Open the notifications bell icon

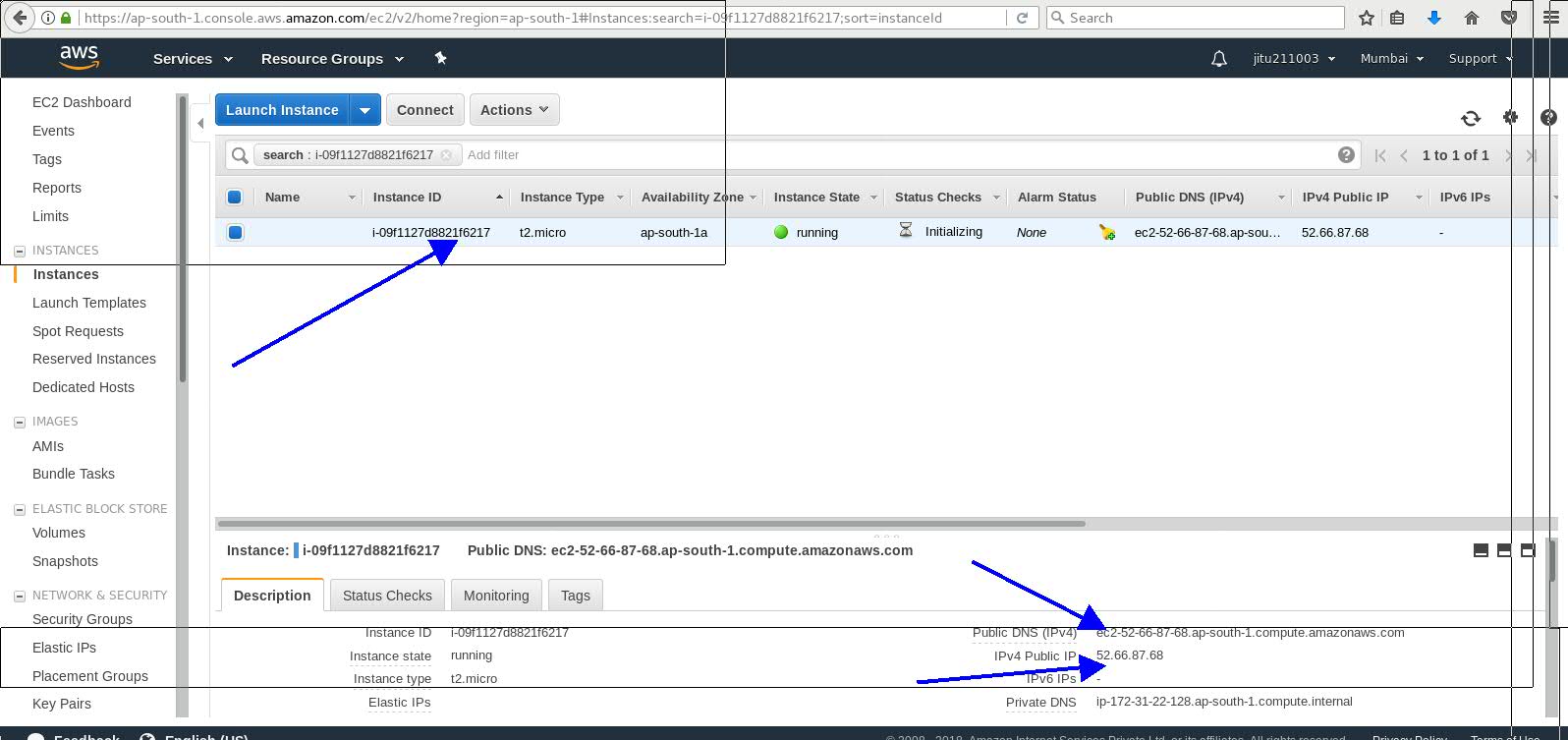1219,59
